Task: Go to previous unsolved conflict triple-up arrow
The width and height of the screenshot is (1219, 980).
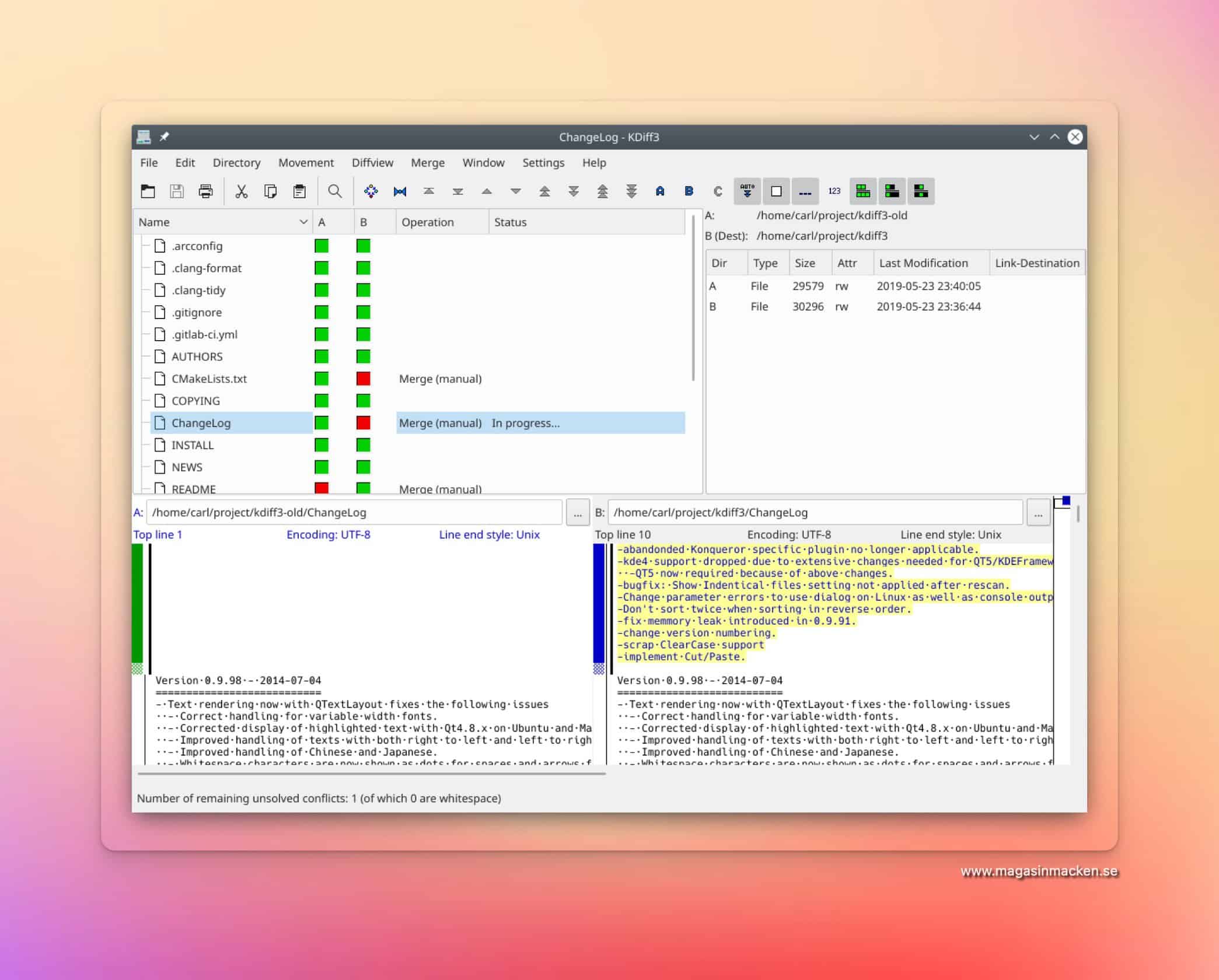Action: (x=603, y=191)
